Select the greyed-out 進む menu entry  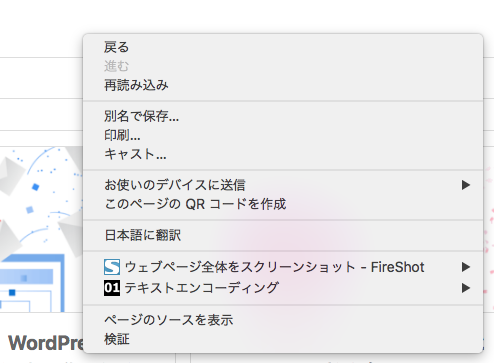click(283, 66)
